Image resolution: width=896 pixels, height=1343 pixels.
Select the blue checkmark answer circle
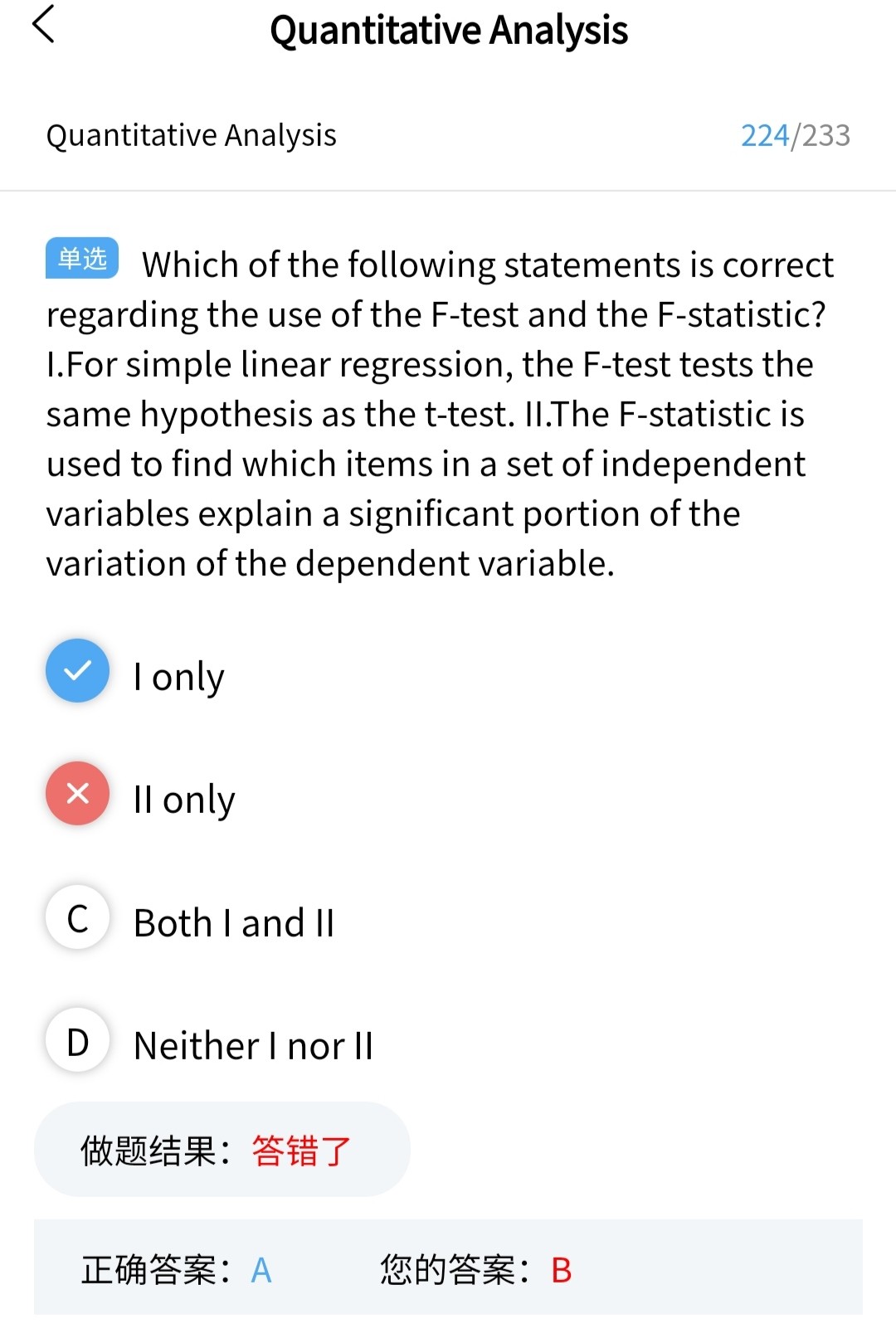point(77,670)
